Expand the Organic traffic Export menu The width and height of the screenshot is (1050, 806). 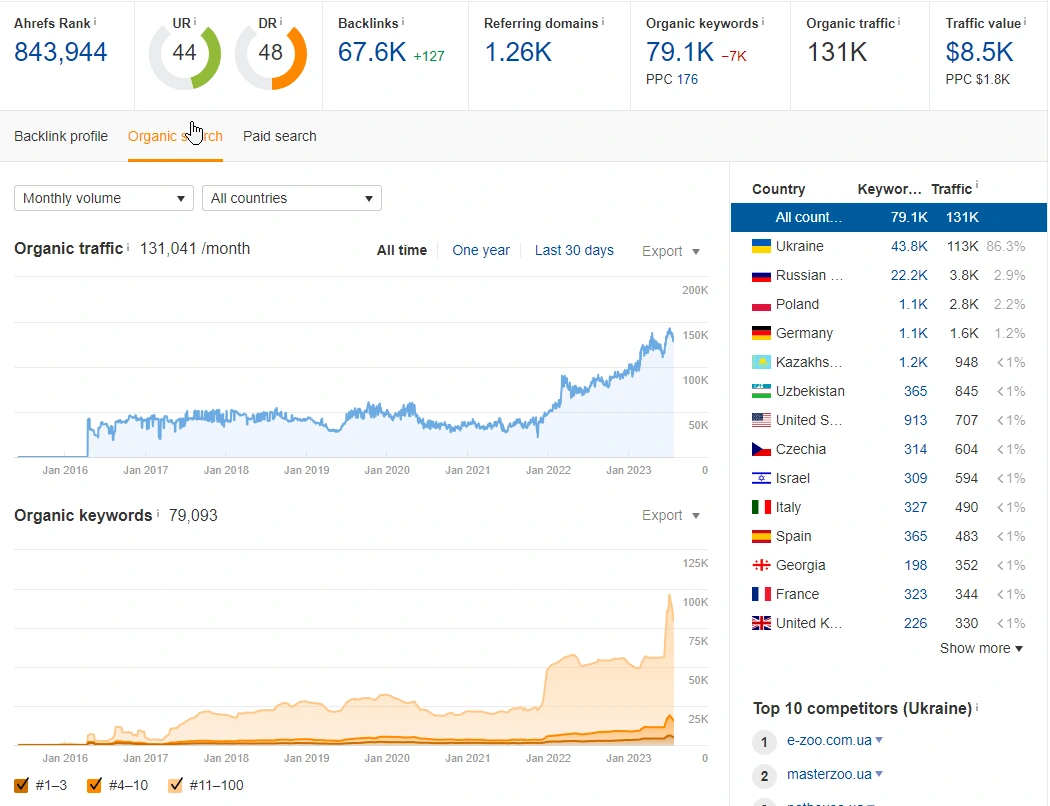click(671, 251)
